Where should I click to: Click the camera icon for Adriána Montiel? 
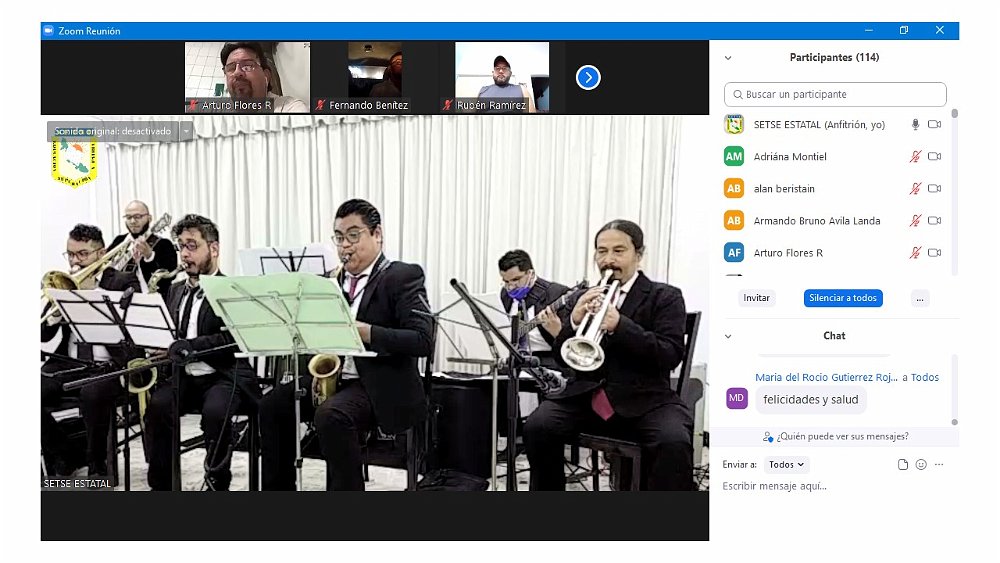coord(934,157)
